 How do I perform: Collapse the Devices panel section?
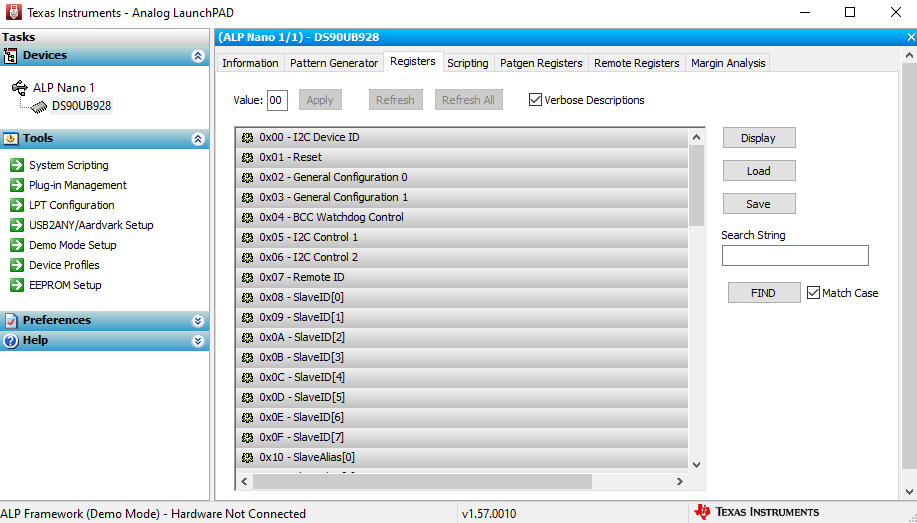pos(198,56)
